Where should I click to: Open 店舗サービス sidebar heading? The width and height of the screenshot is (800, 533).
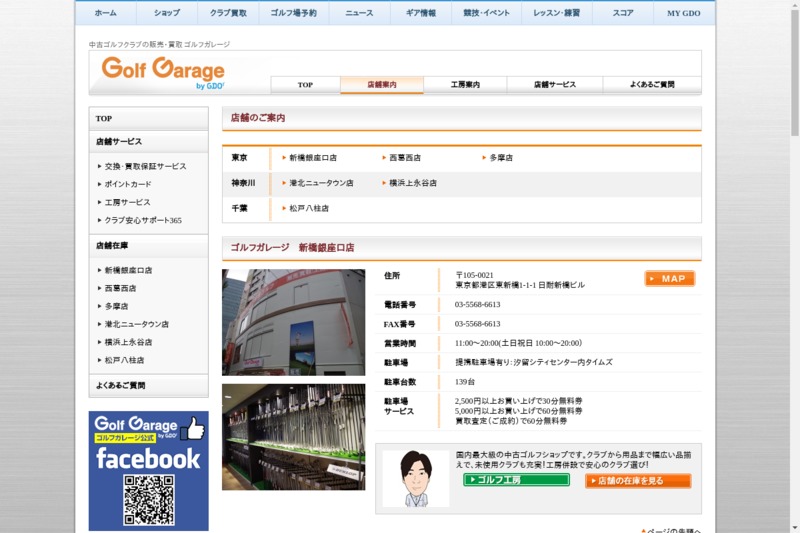pyautogui.click(x=148, y=141)
